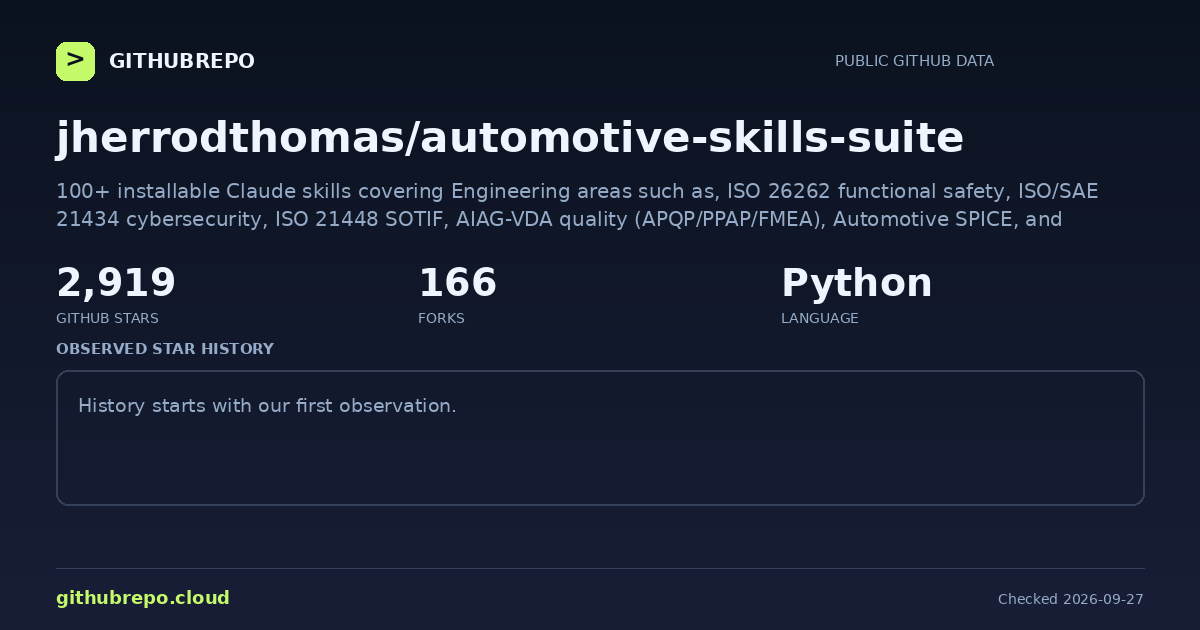This screenshot has height=630, width=1200.
Task: Click the OBSERVED STAR HISTORY heading
Action: (165, 349)
